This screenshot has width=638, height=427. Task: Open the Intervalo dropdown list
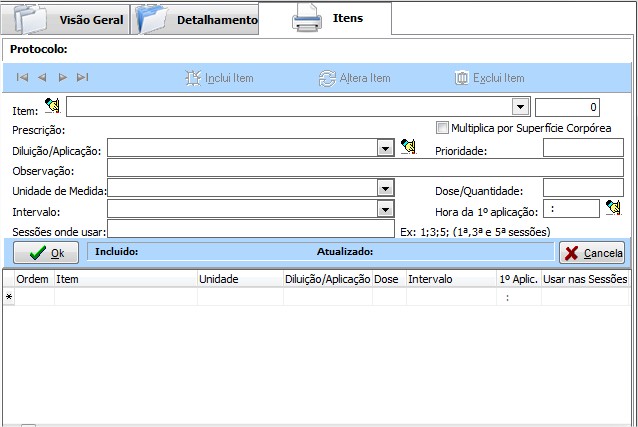coord(385,209)
